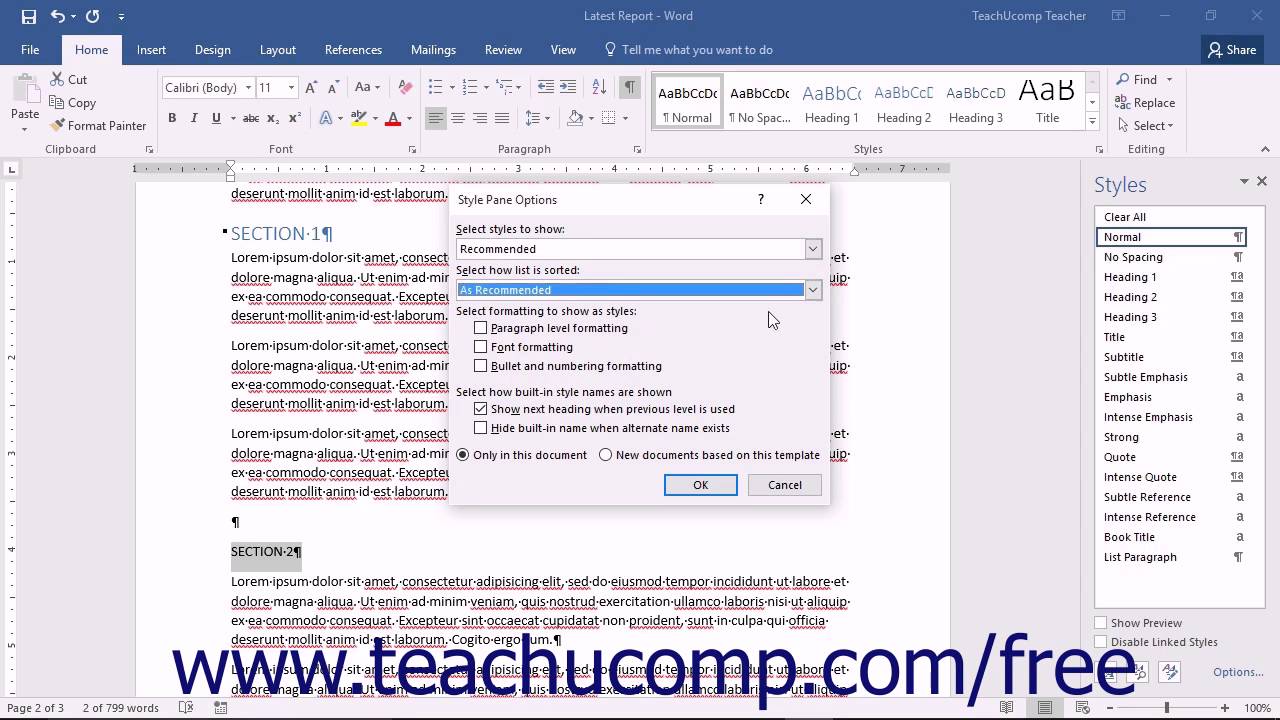Click the font color red swatch button

393,118
